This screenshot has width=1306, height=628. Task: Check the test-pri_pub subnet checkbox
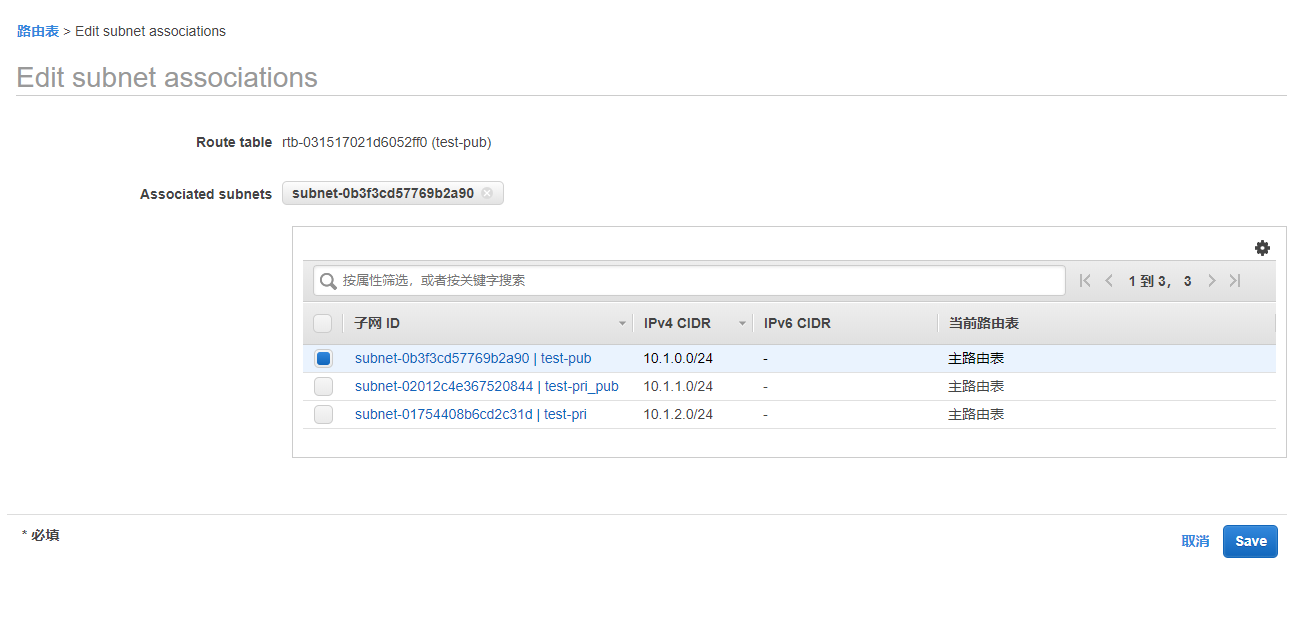pyautogui.click(x=323, y=386)
